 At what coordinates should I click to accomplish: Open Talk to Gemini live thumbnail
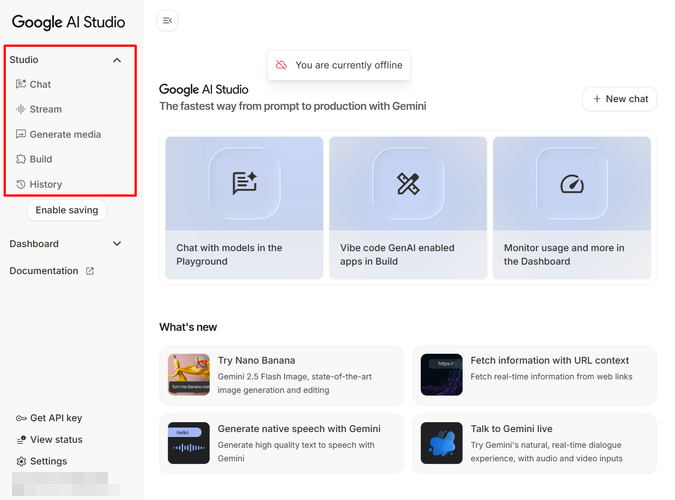coord(441,443)
